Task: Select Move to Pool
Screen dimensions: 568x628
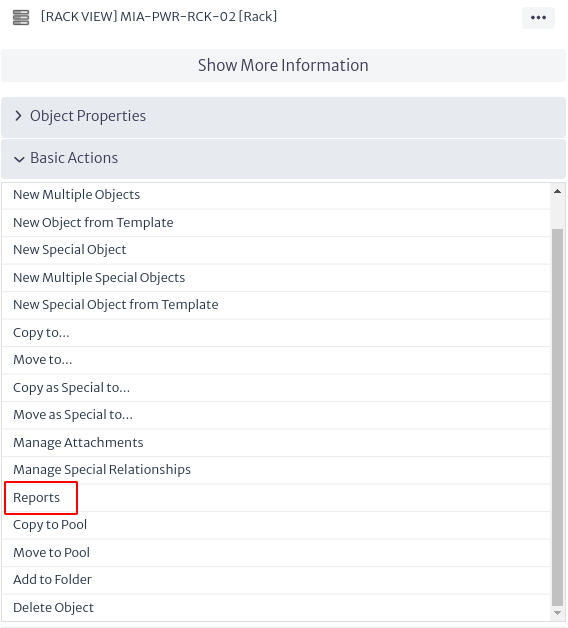Action: pos(276,553)
